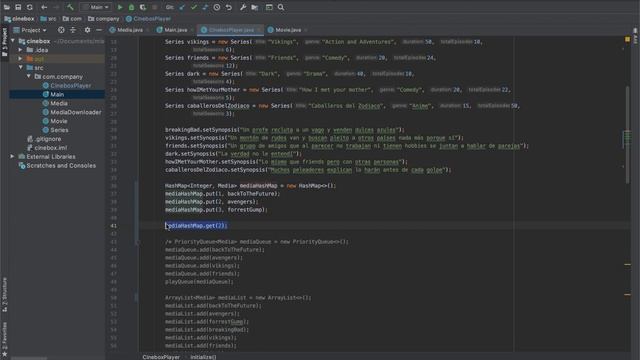Image resolution: width=640 pixels, height=360 pixels.
Task: Click the Git push/compare icon
Action: [205, 7]
